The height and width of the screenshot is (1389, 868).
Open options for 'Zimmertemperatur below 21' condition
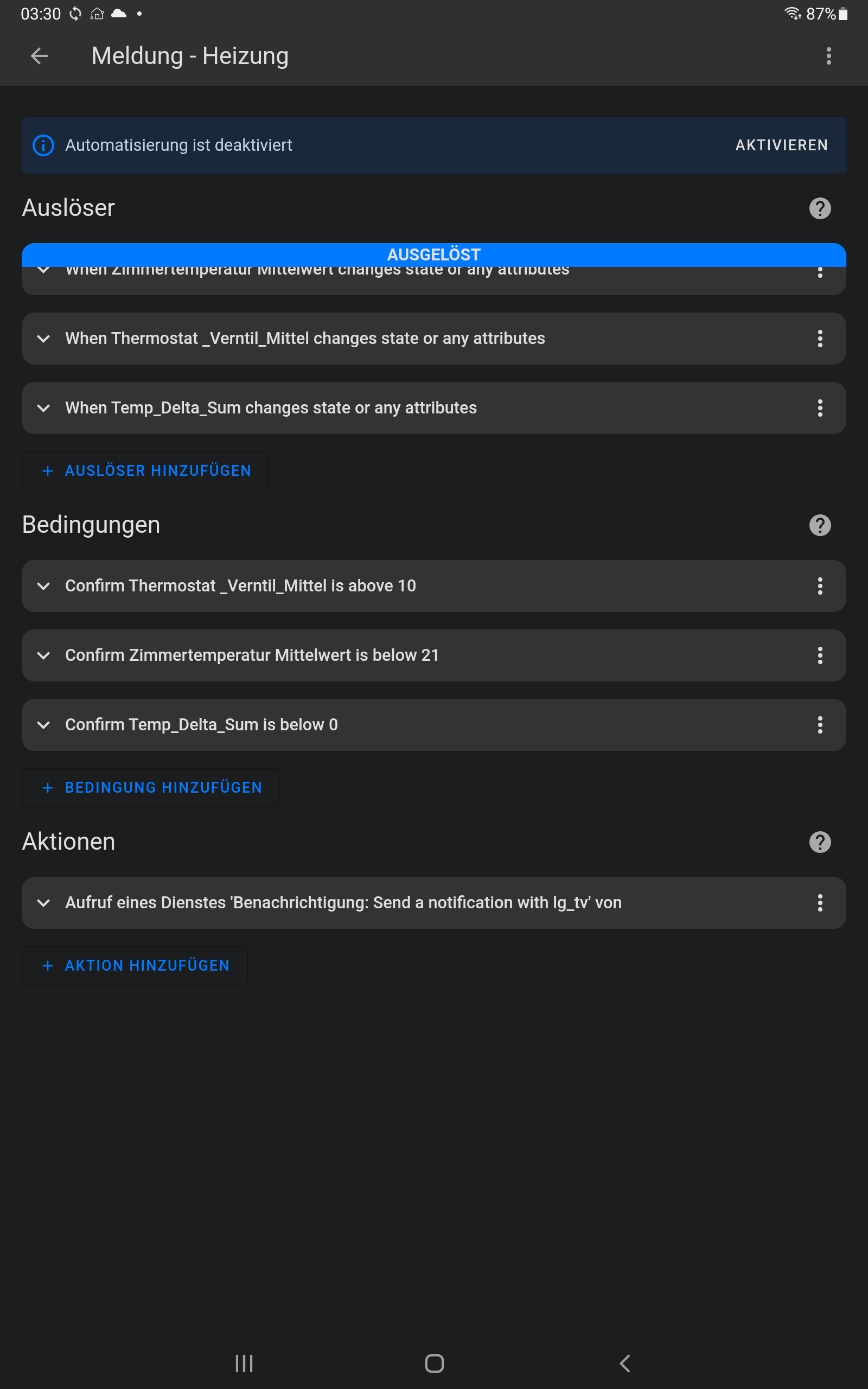(820, 655)
